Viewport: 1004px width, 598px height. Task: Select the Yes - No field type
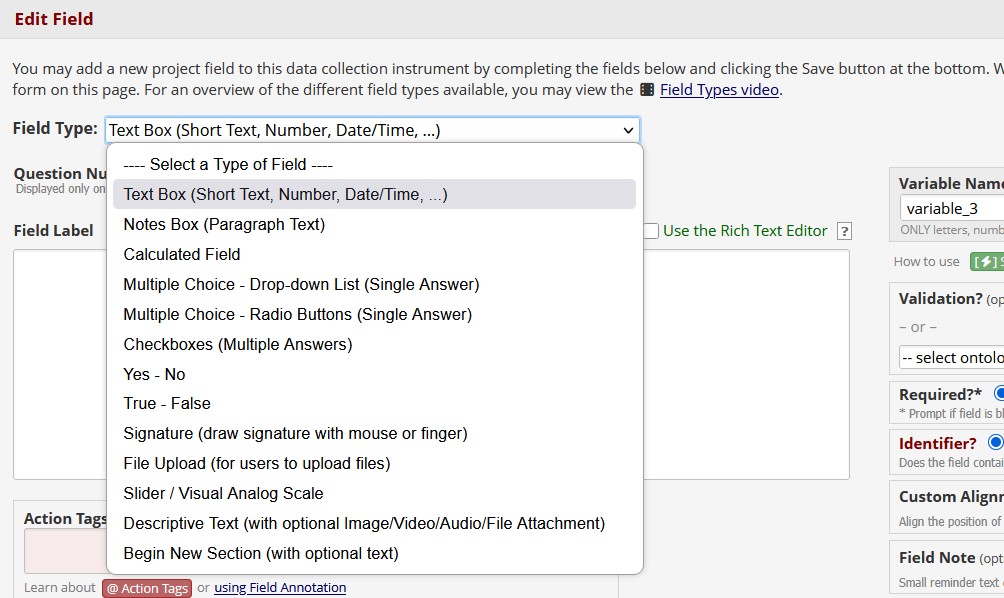click(x=154, y=373)
